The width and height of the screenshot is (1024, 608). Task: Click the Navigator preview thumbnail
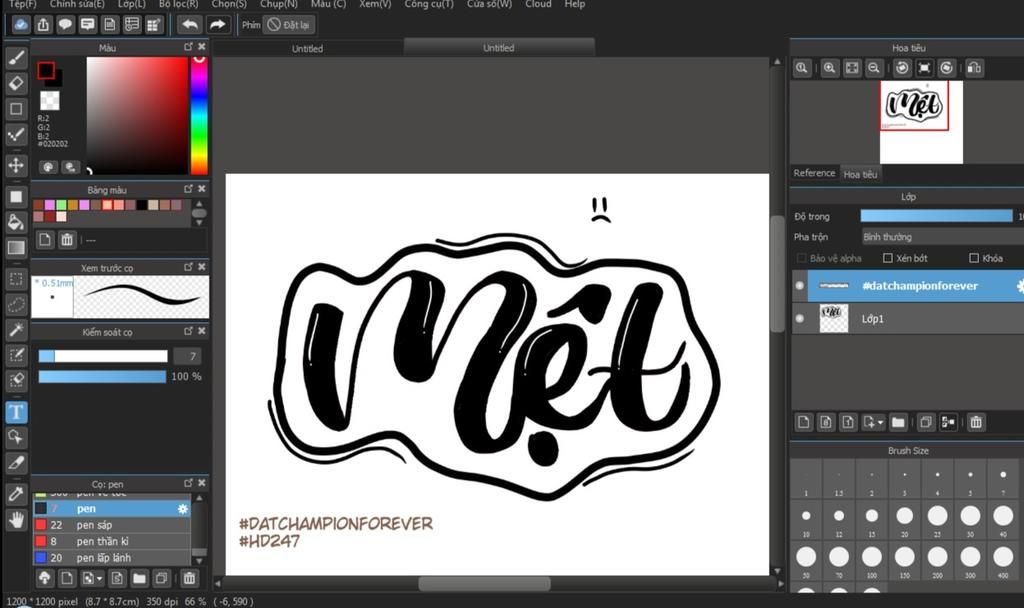[921, 122]
